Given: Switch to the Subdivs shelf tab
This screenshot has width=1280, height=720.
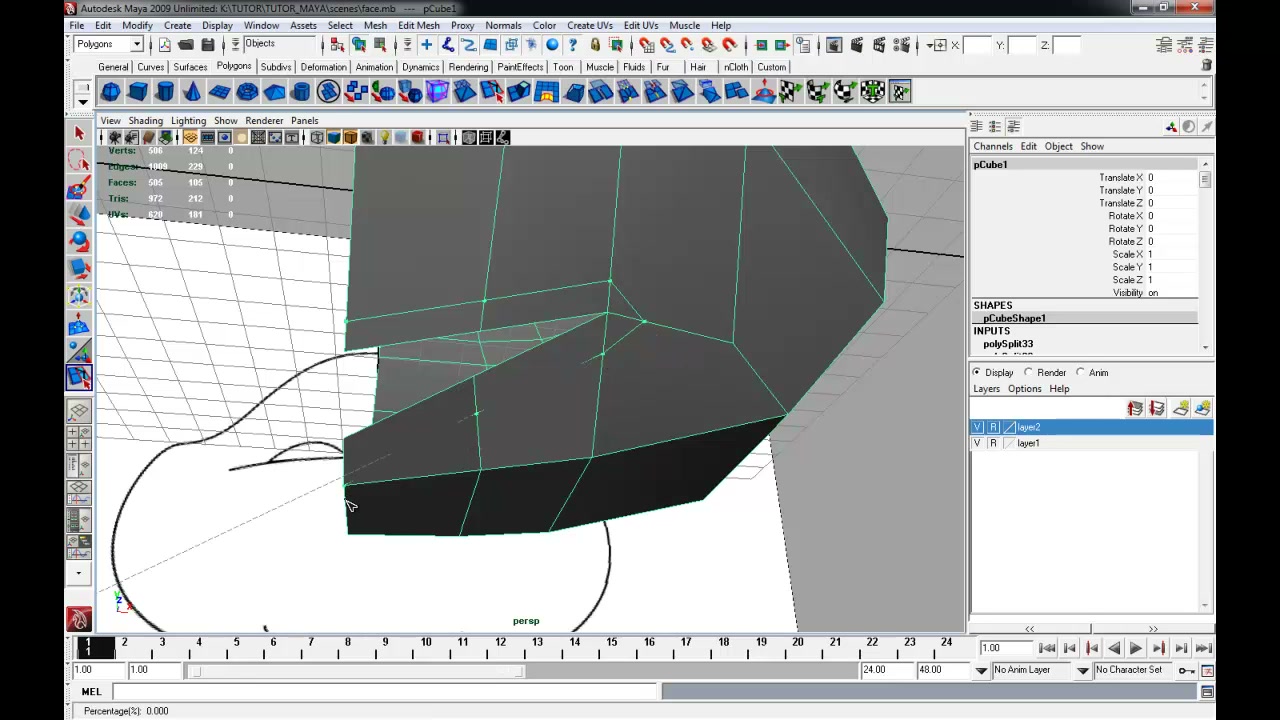Looking at the screenshot, I should pos(275,67).
